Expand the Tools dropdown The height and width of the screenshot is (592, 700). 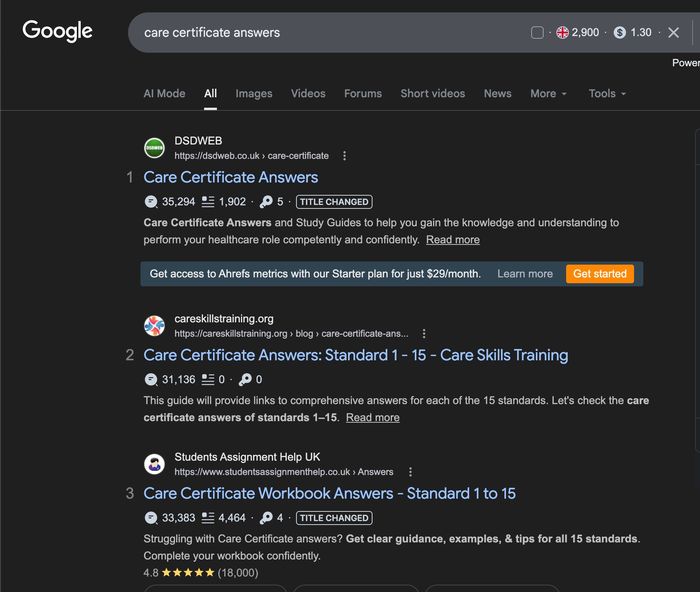pyautogui.click(x=607, y=94)
